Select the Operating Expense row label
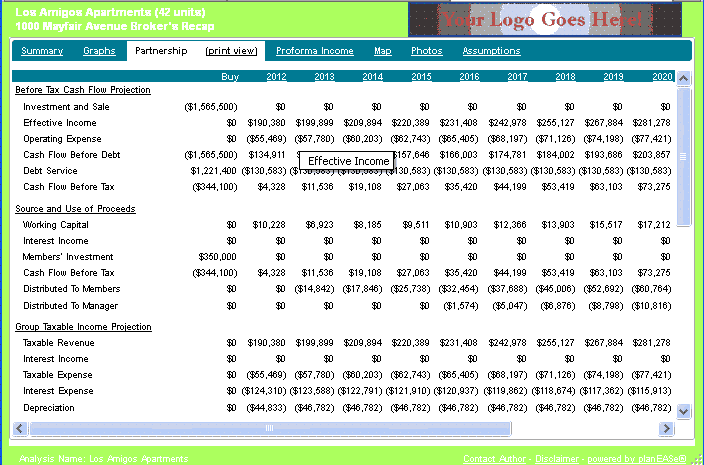The image size is (704, 465). coord(62,139)
